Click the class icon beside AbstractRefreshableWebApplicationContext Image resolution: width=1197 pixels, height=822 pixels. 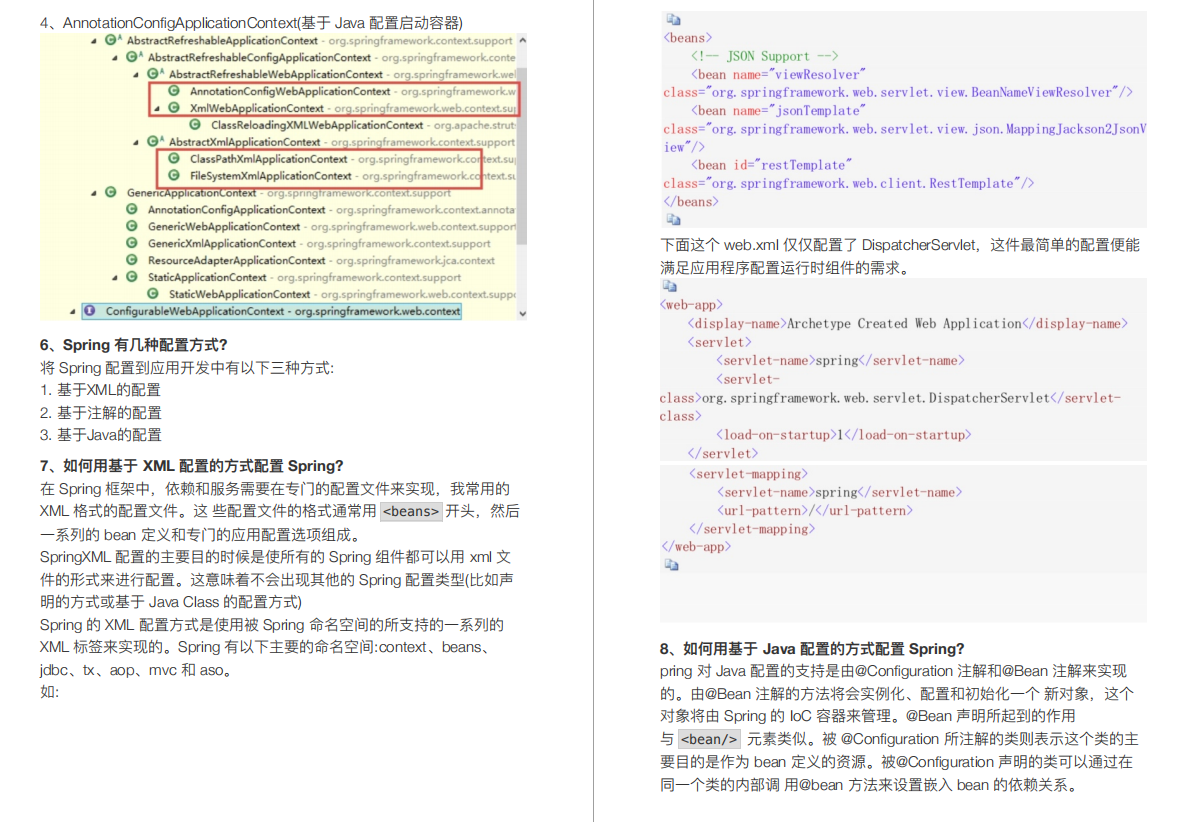[154, 74]
